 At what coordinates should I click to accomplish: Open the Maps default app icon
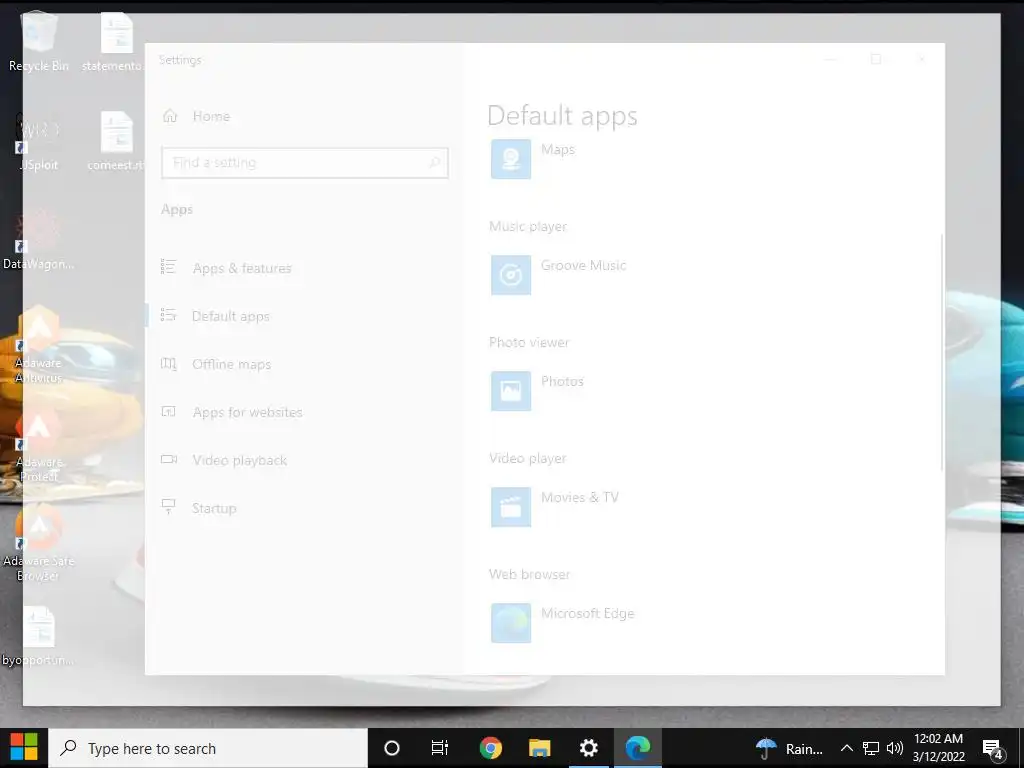pos(511,159)
